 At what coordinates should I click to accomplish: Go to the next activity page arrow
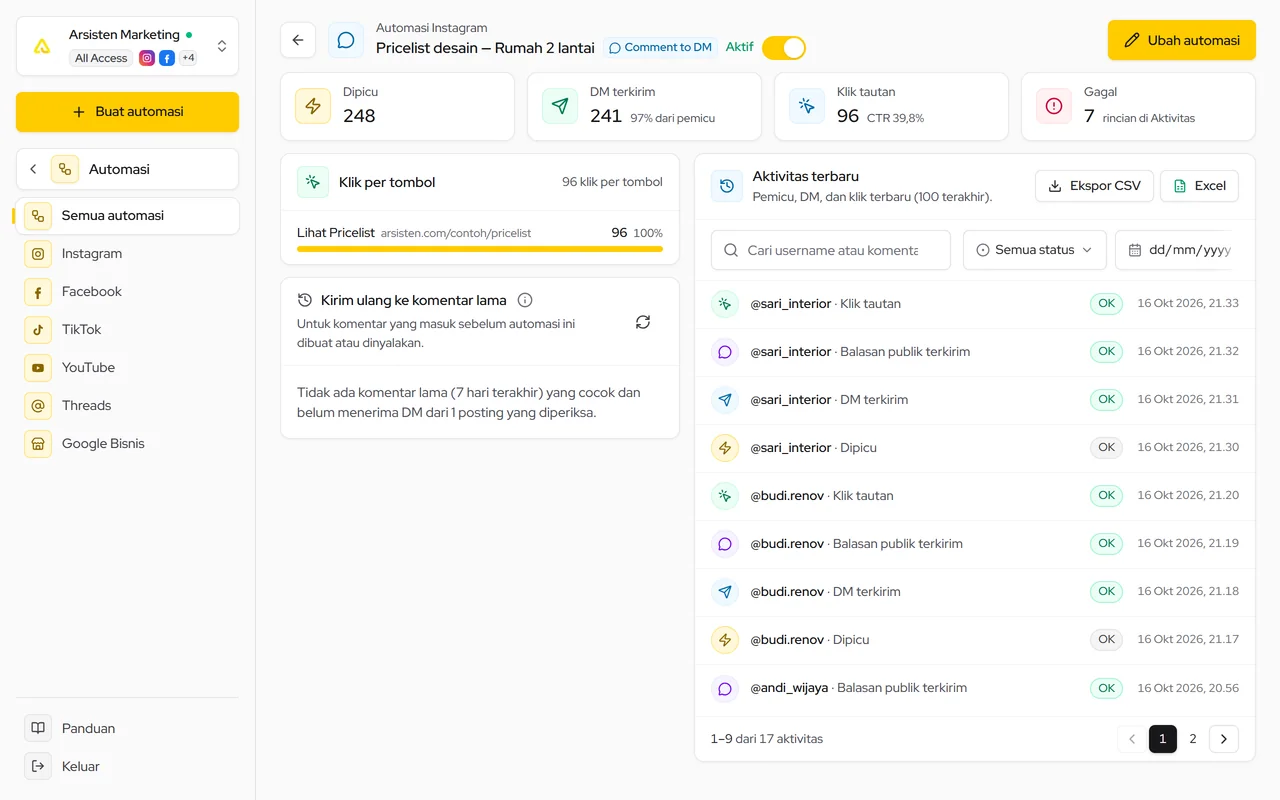(1224, 739)
